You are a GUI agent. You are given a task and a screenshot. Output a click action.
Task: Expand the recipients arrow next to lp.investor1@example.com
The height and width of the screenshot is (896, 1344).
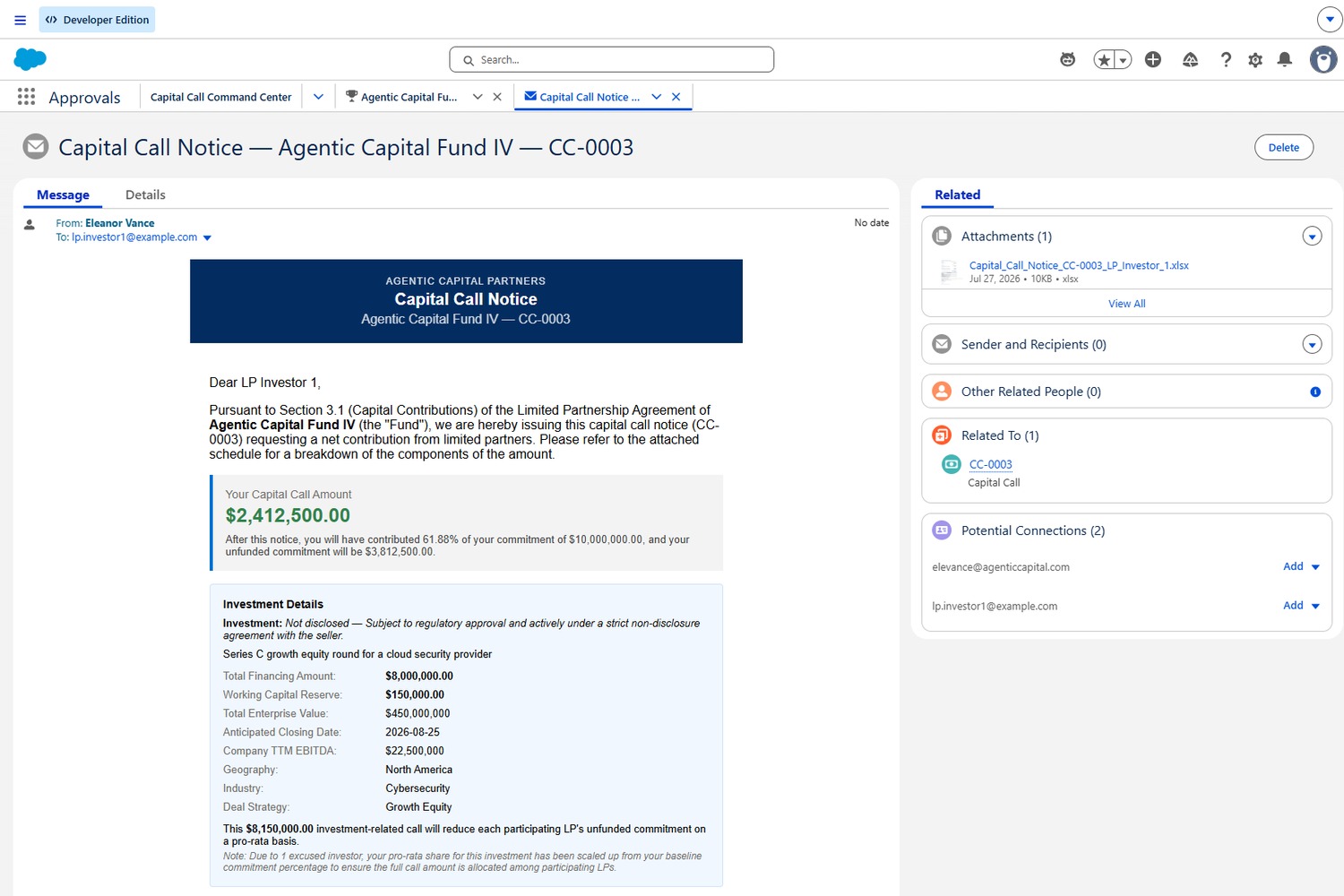coord(207,238)
